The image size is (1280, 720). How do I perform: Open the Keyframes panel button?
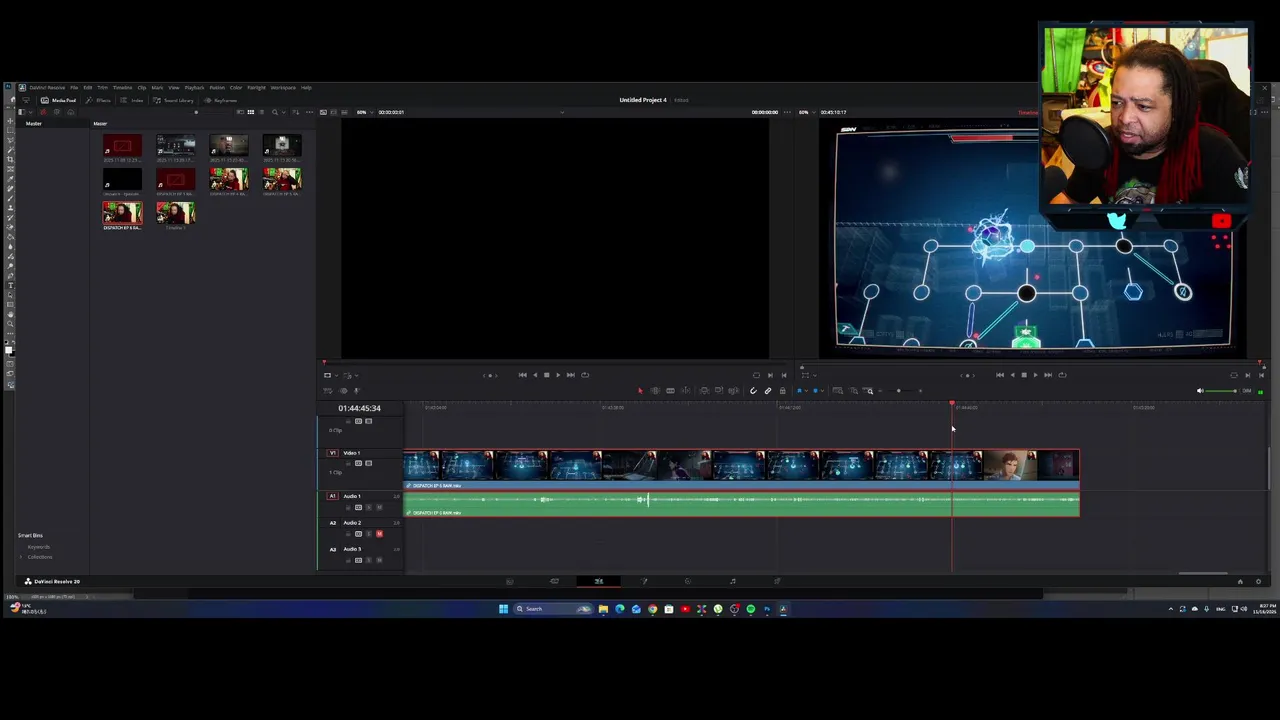(220, 100)
